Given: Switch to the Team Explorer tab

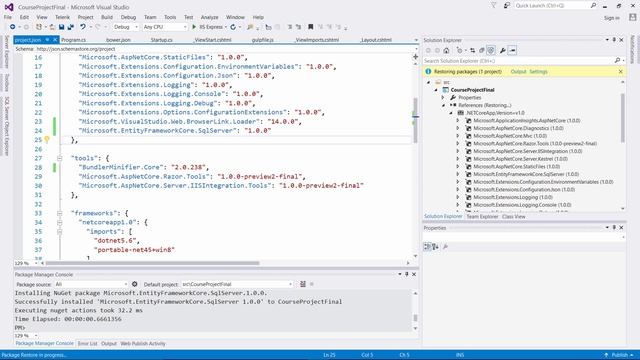Looking at the screenshot, I should pos(482,217).
